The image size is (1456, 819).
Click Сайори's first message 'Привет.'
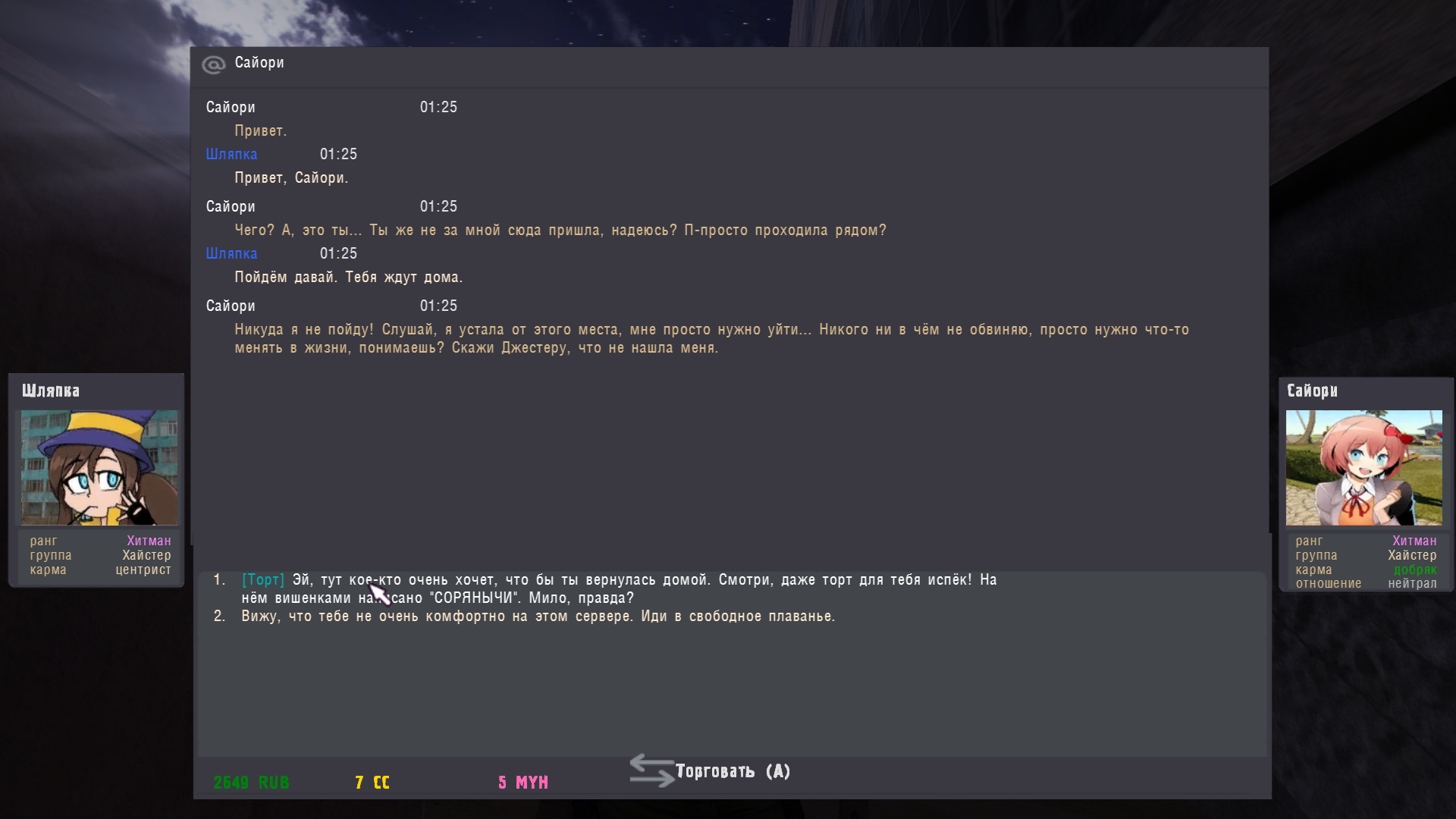tap(260, 131)
